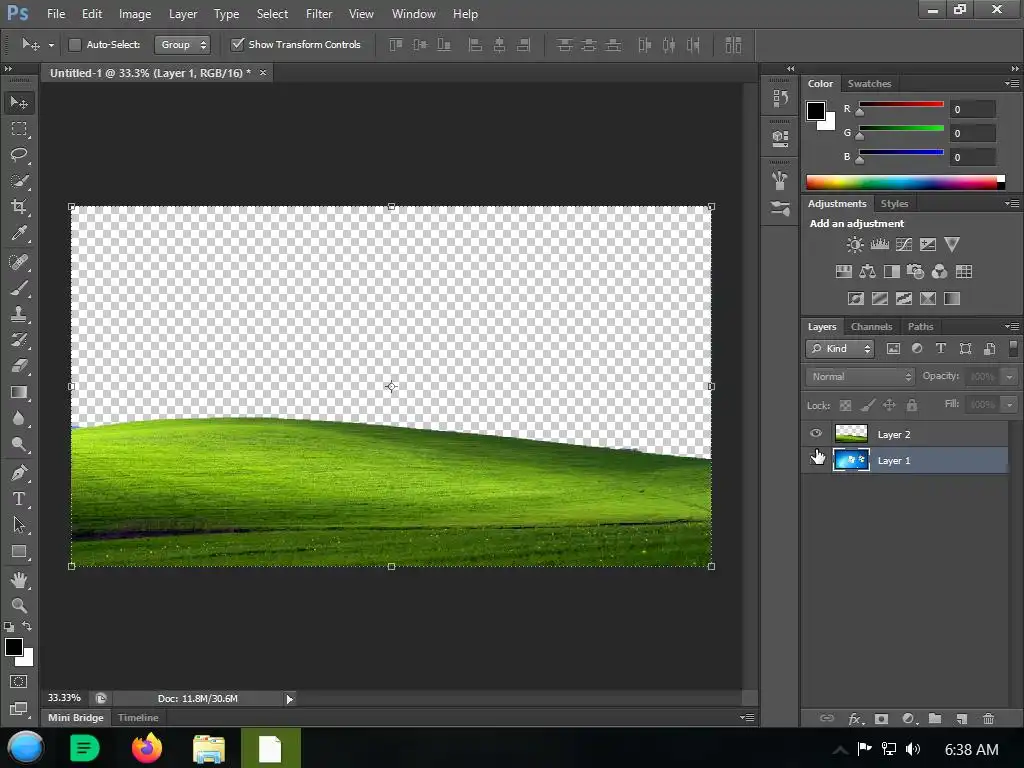
Task: Open the Opacity slider dropdown
Action: point(1010,377)
